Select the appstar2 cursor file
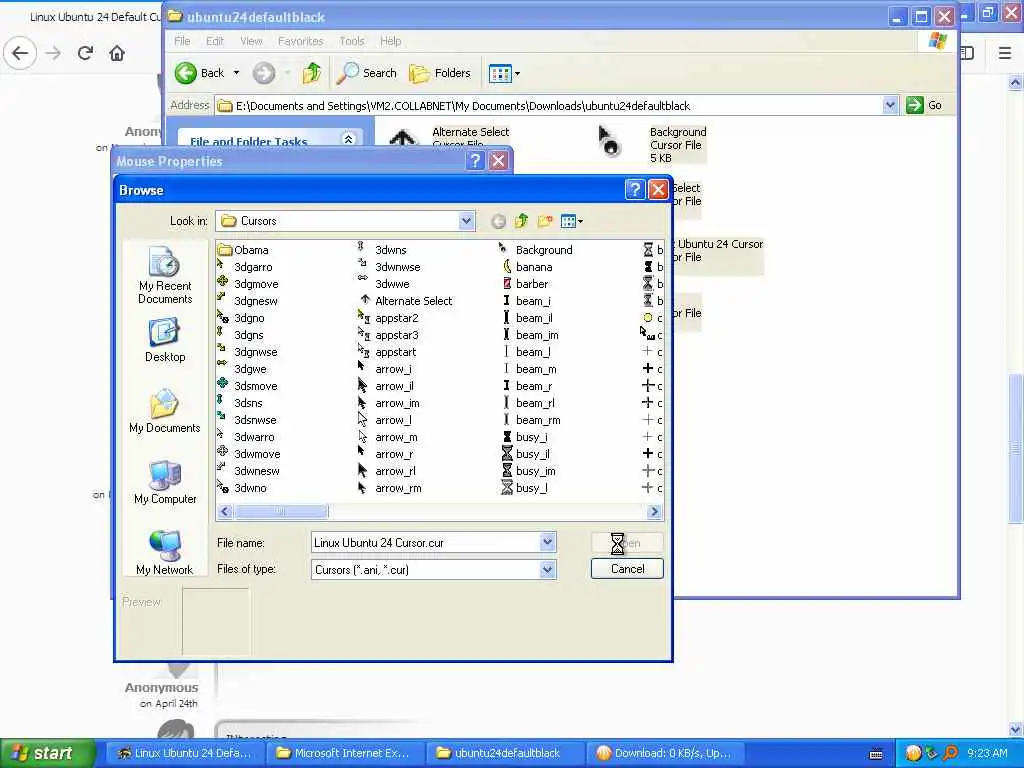Image resolution: width=1024 pixels, height=768 pixels. click(x=388, y=317)
